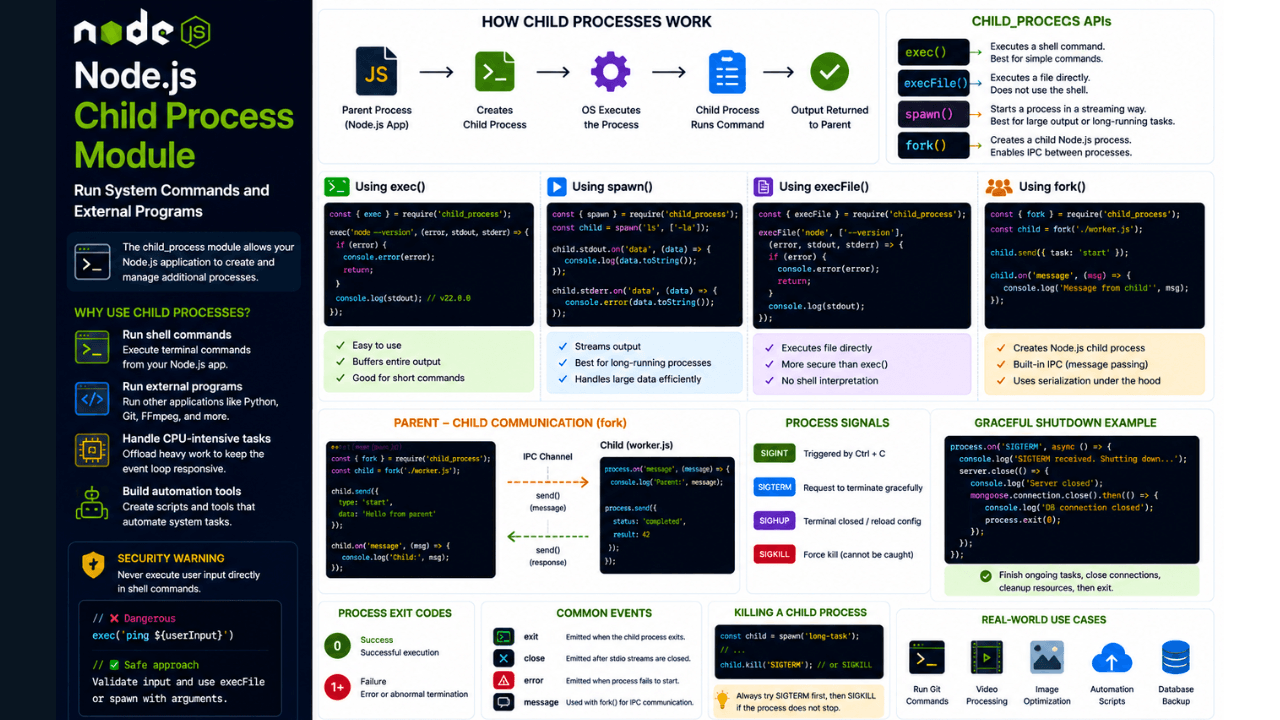The height and width of the screenshot is (720, 1280).
Task: Select the green Creates Child Process terminal icon
Action: coord(494,71)
